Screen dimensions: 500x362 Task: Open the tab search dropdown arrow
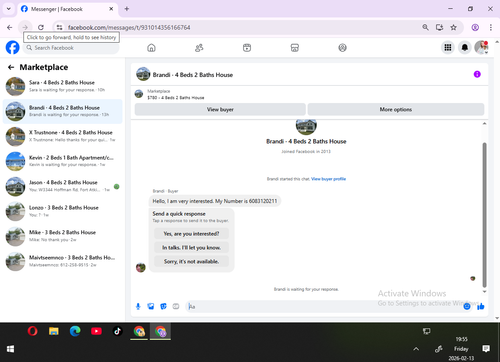(9, 9)
